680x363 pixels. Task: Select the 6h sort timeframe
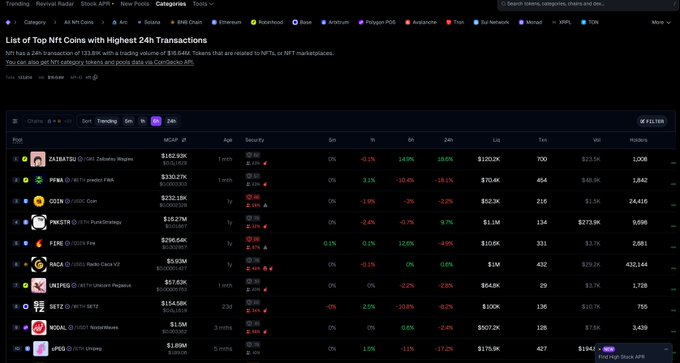tap(156, 121)
